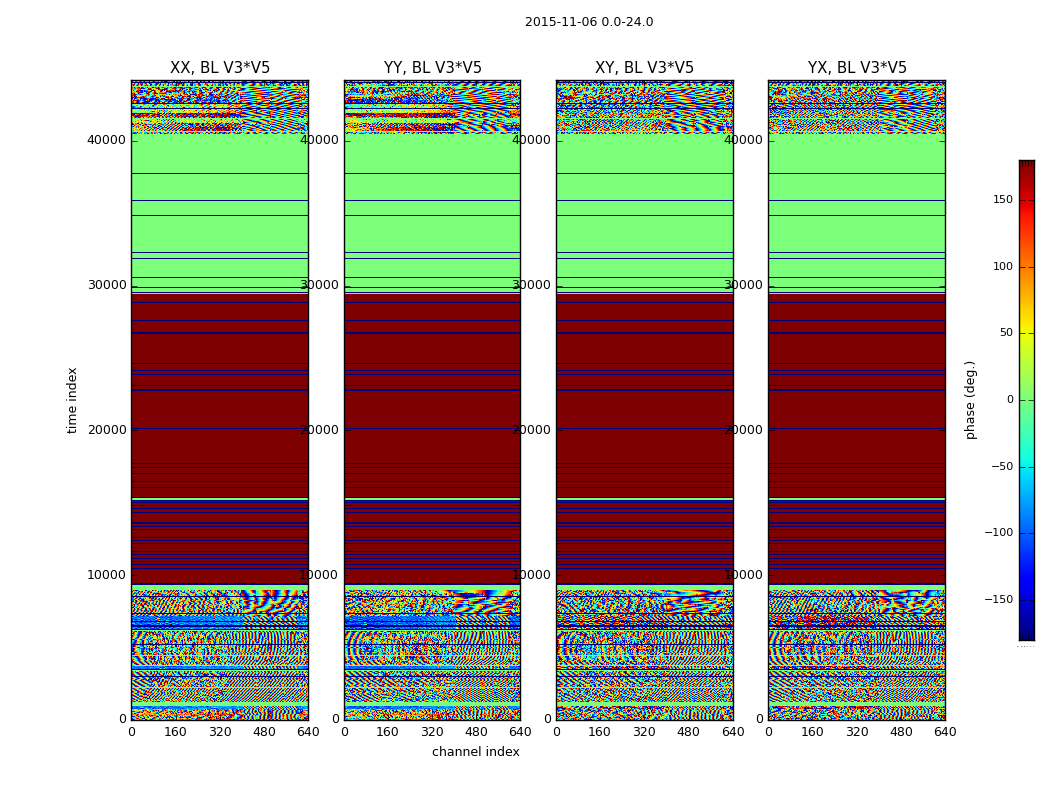Click the 30000 time tick of the XY plot

(x=532, y=285)
